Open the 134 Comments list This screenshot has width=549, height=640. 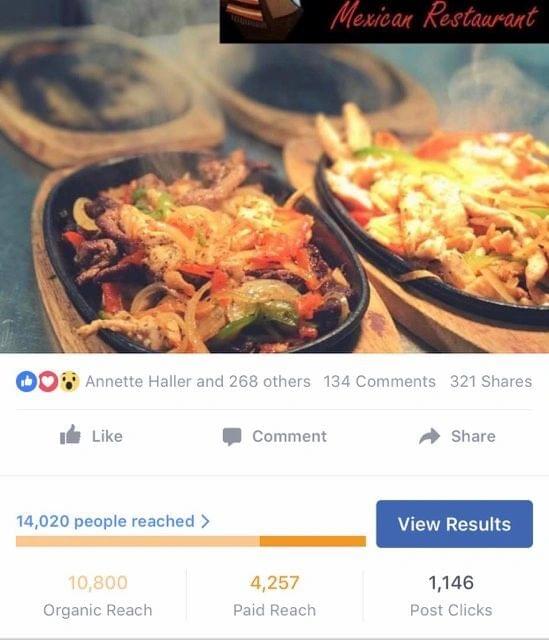379,382
